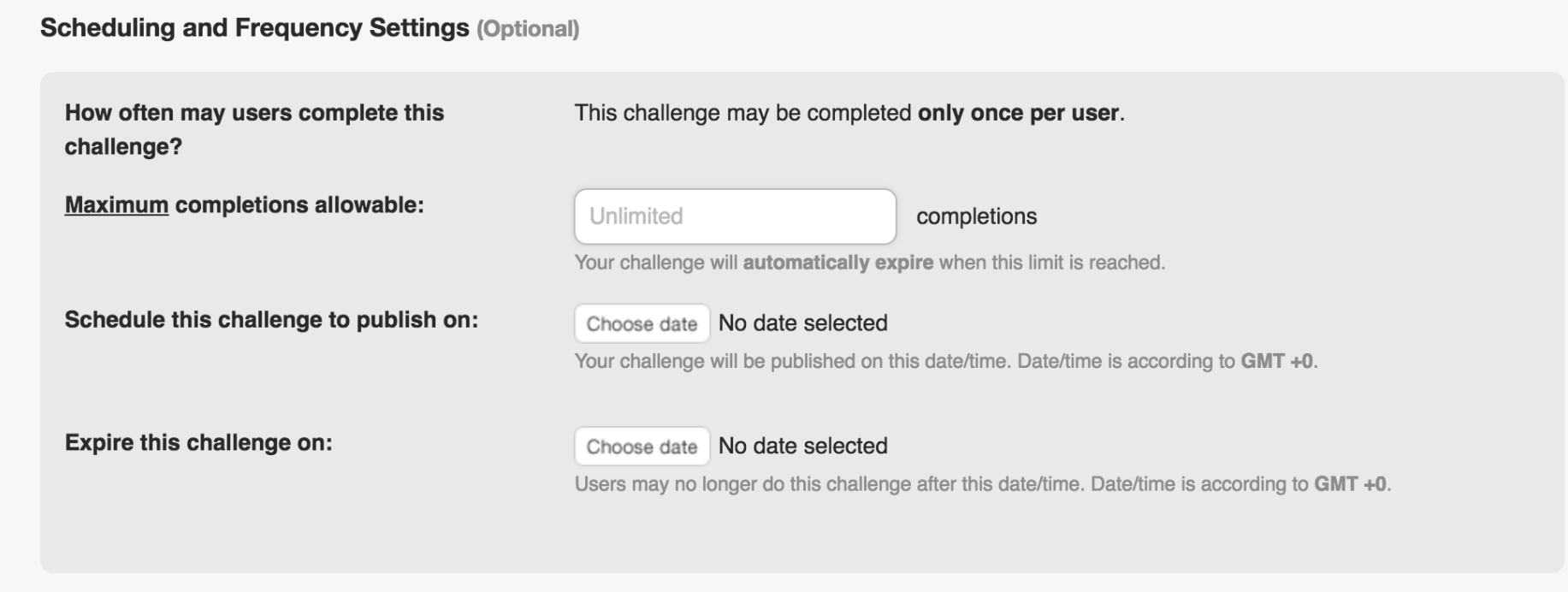Click the 'Your challenge will be published' hint
This screenshot has height=592, width=1568.
pyautogui.click(x=946, y=361)
